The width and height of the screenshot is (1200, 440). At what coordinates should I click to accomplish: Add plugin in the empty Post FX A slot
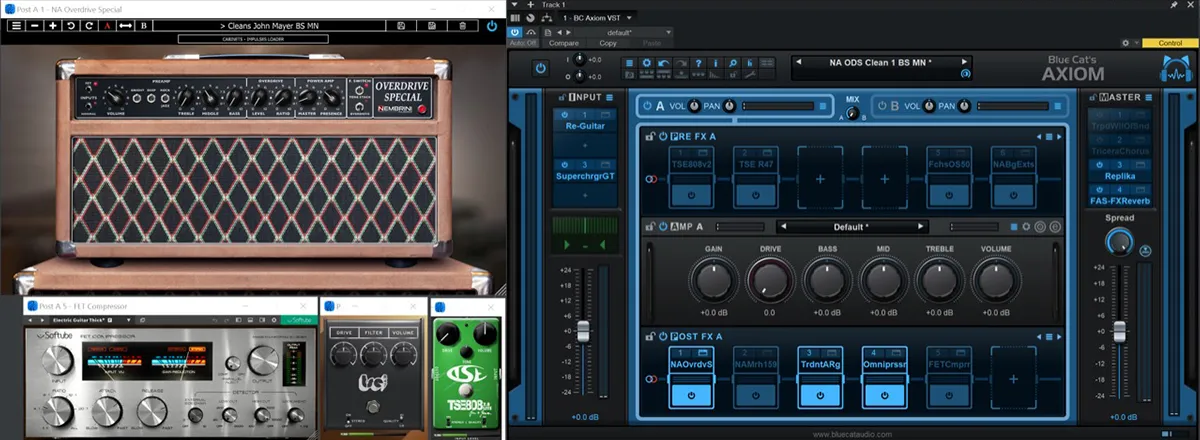pos(1014,378)
